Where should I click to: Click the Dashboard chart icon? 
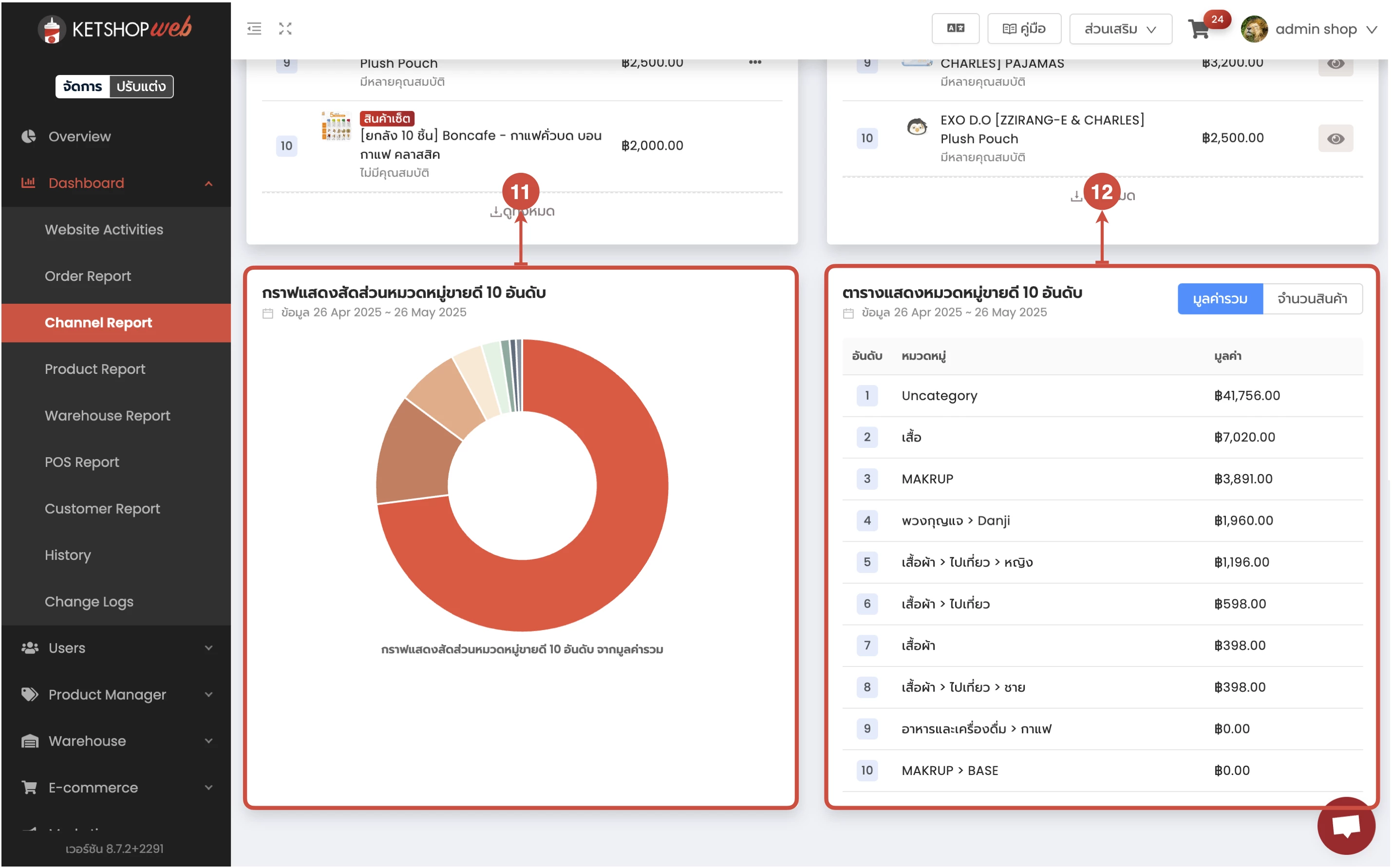tap(28, 183)
